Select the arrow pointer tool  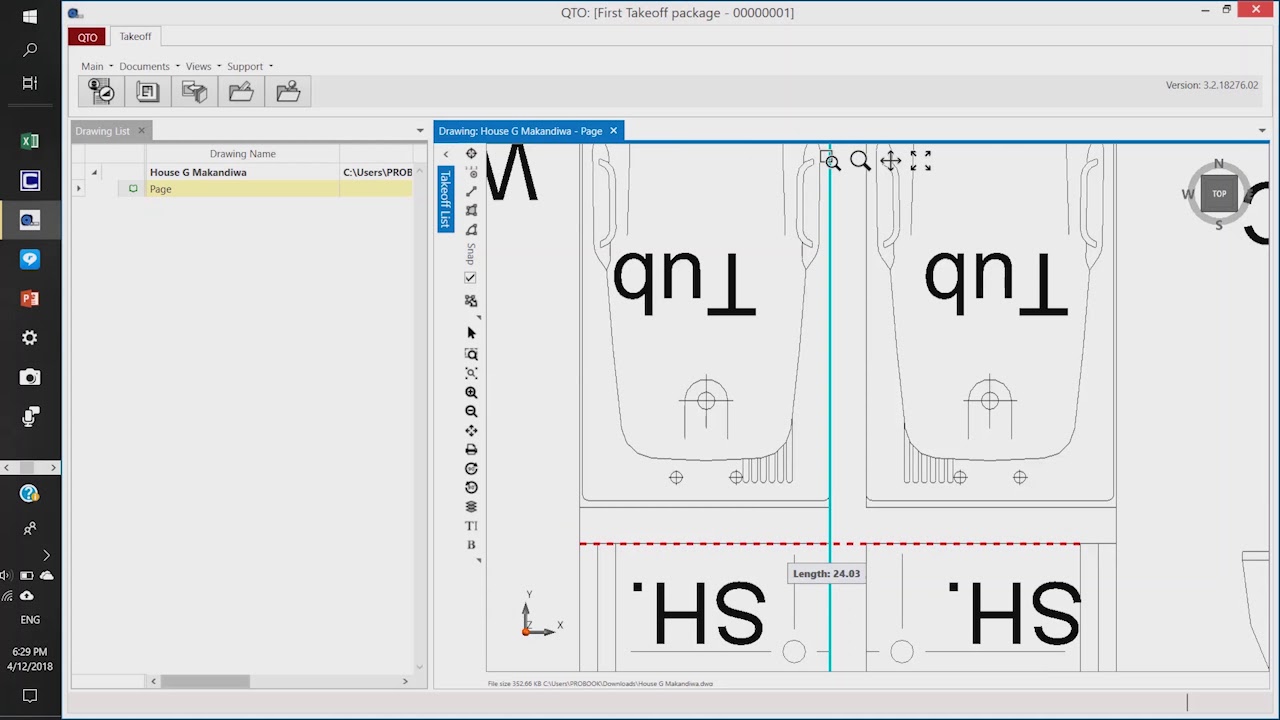(x=471, y=333)
